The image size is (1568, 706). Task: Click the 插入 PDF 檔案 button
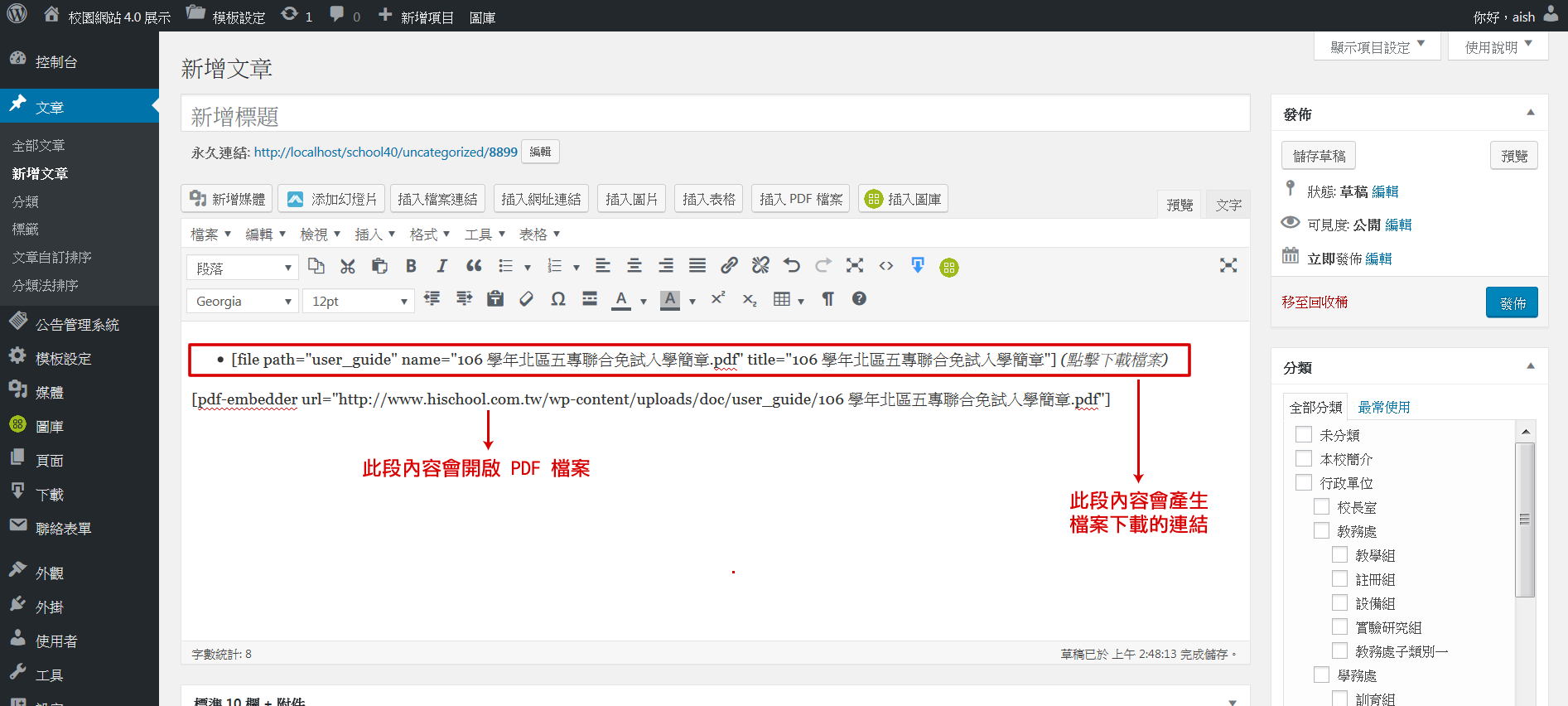coord(800,199)
